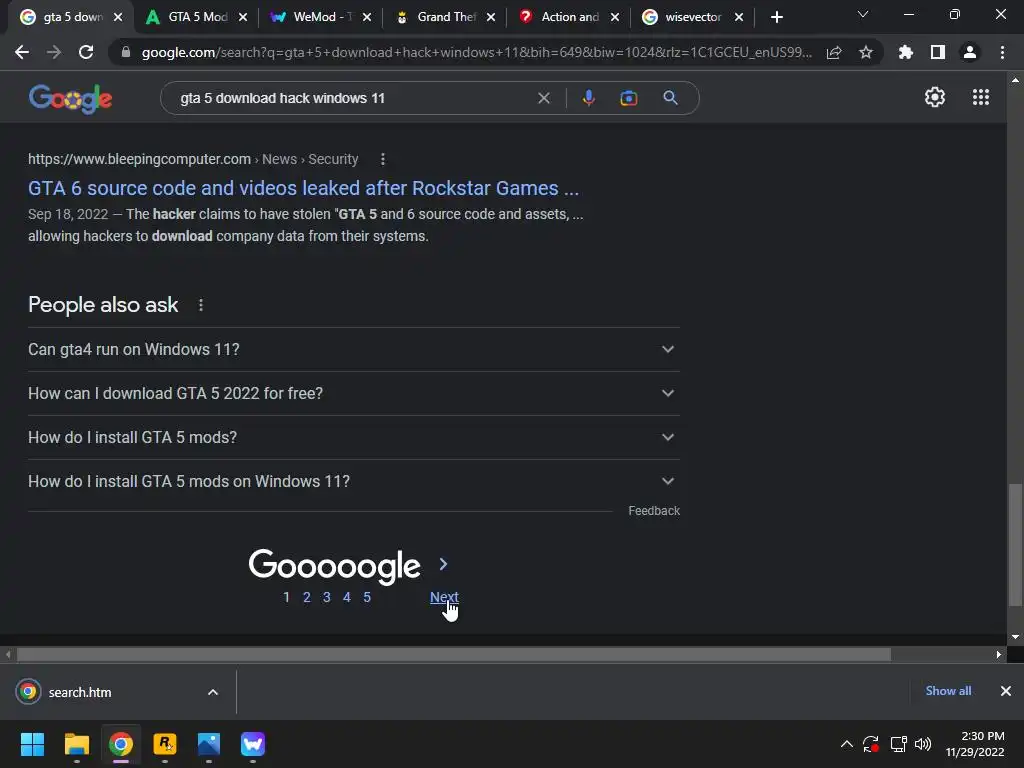Expand "How do I install GTA 5 mods on Windows 11?"
Viewport: 1024px width, 768px height.
point(353,481)
